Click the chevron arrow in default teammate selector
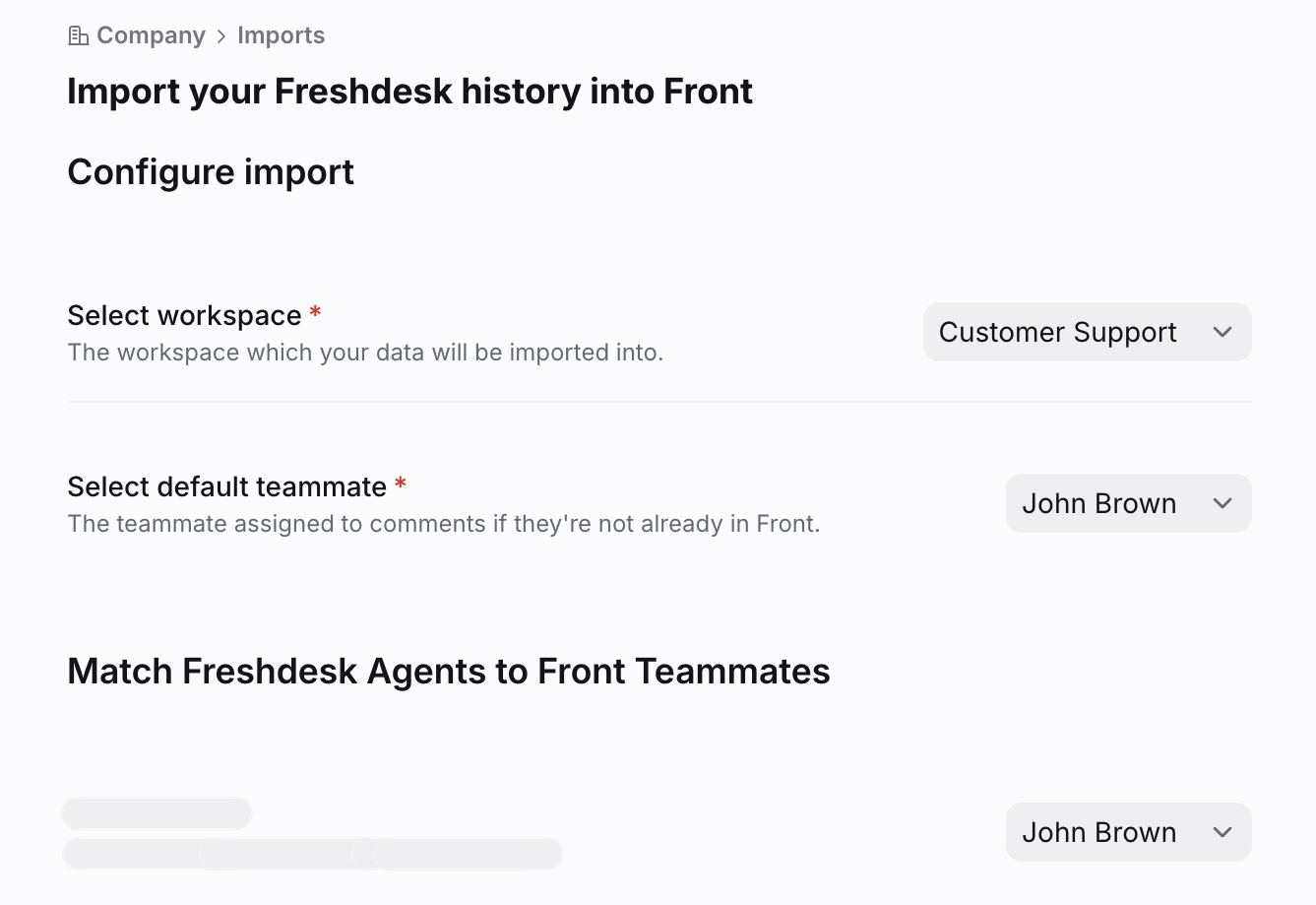Screen dimensions: 1316x905 point(1222,503)
